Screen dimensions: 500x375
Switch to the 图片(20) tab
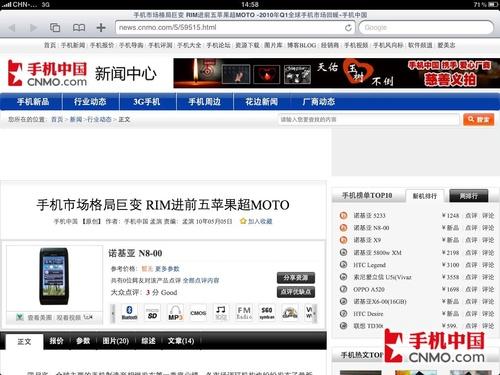(x=115, y=341)
